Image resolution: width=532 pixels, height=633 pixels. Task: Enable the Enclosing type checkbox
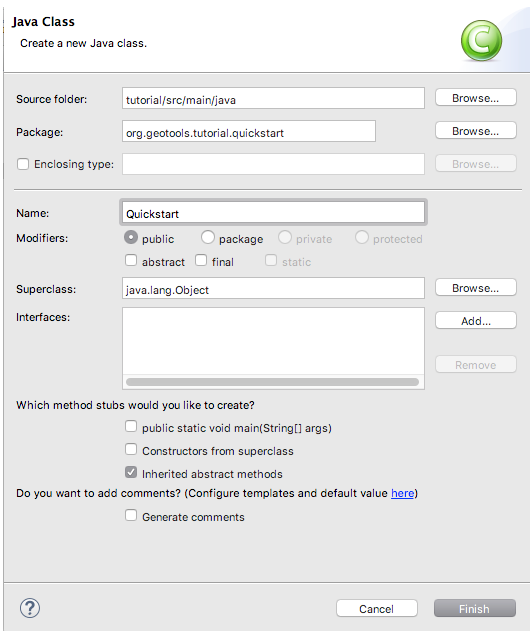23,164
